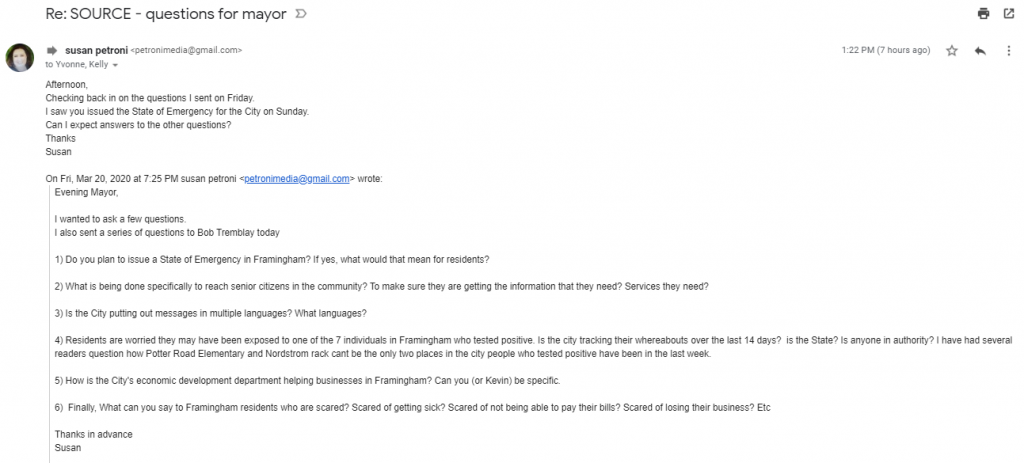Click the sender name susan petroni

[x=96, y=49]
